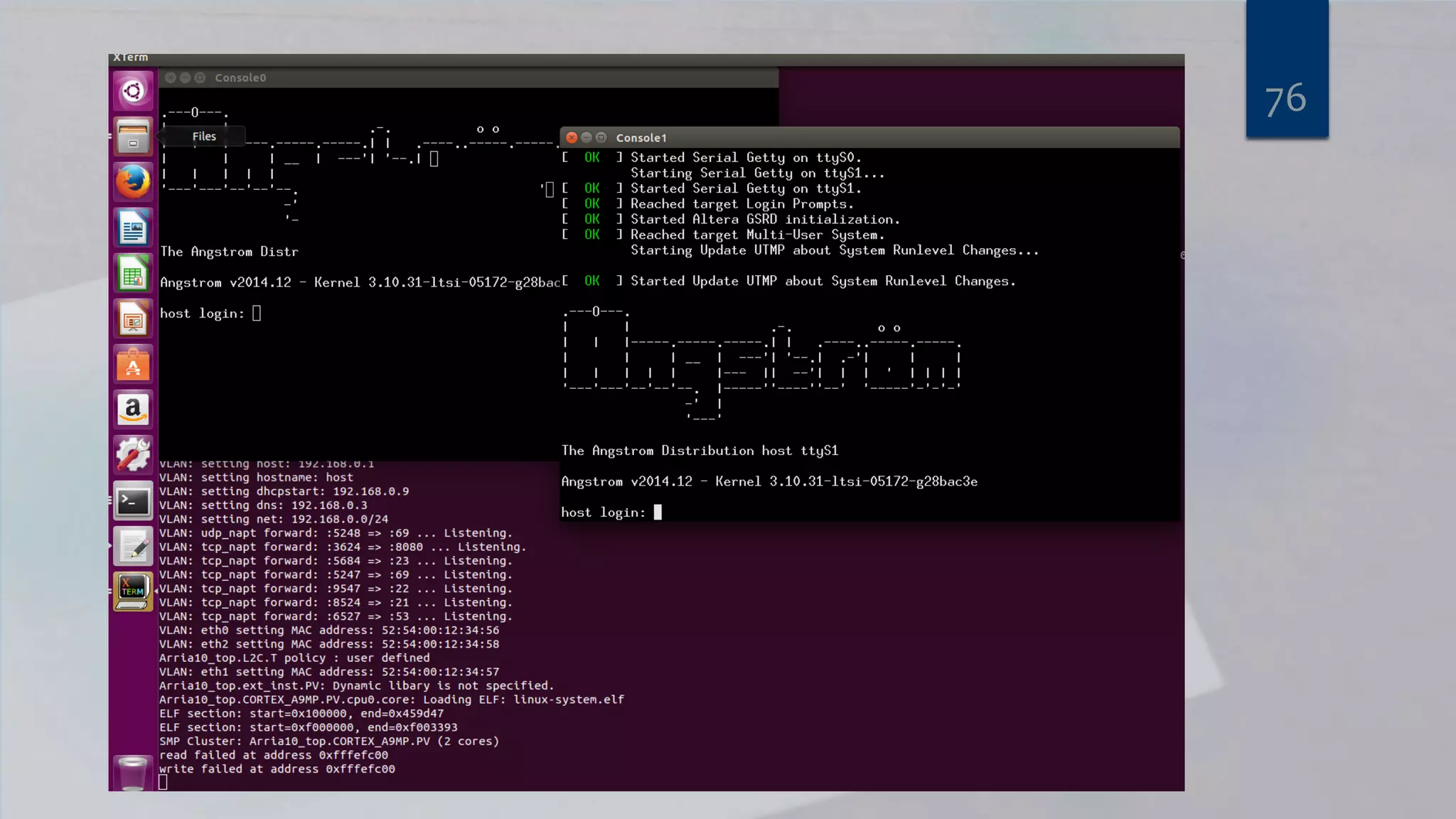The image size is (1456, 819).
Task: Open LibreOffice Calc spreadsheet icon
Action: tap(133, 274)
